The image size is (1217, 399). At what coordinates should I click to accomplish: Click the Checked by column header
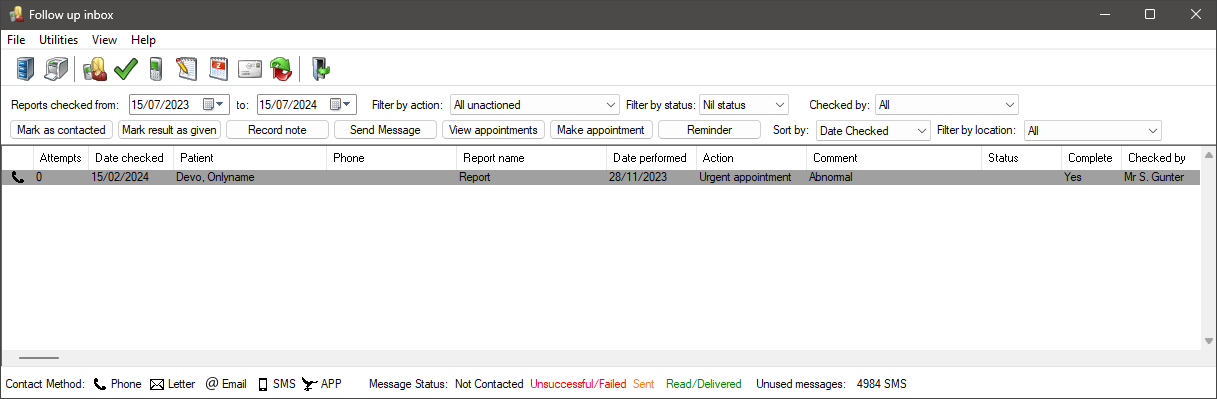(x=1160, y=158)
